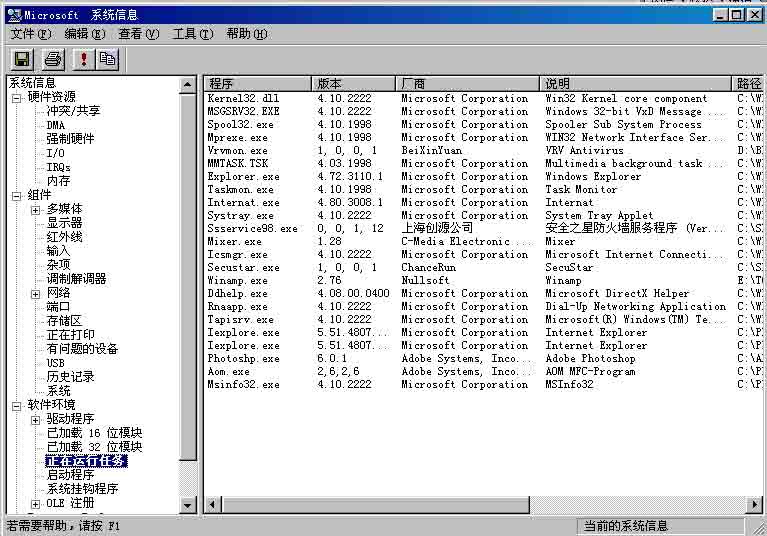Select 调制解调器 in the tree

[76, 279]
